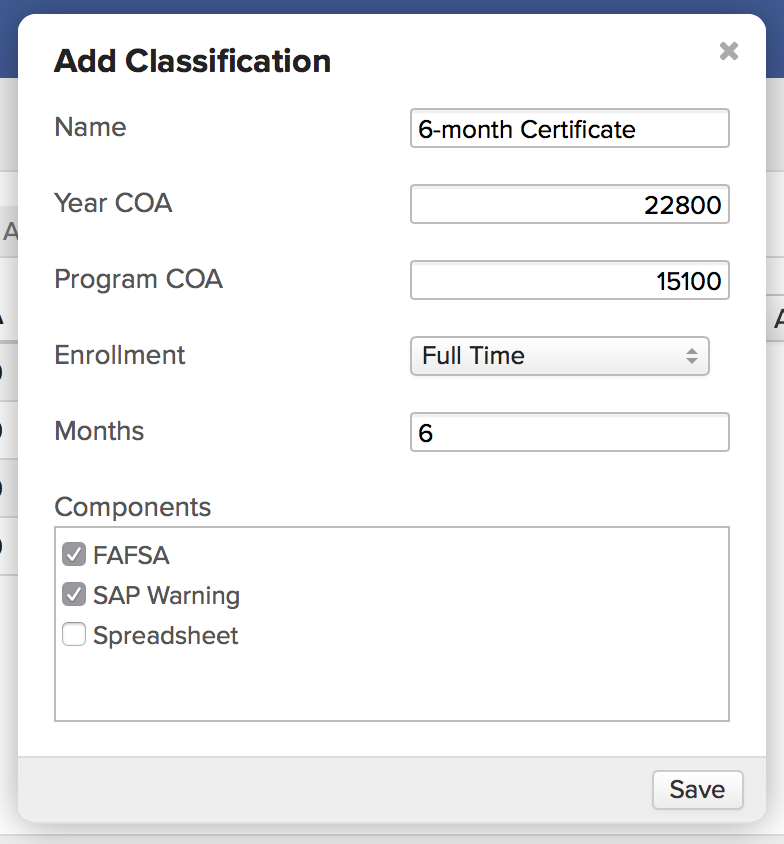Click the Name text field
Screen dimensions: 784x844
[569, 129]
